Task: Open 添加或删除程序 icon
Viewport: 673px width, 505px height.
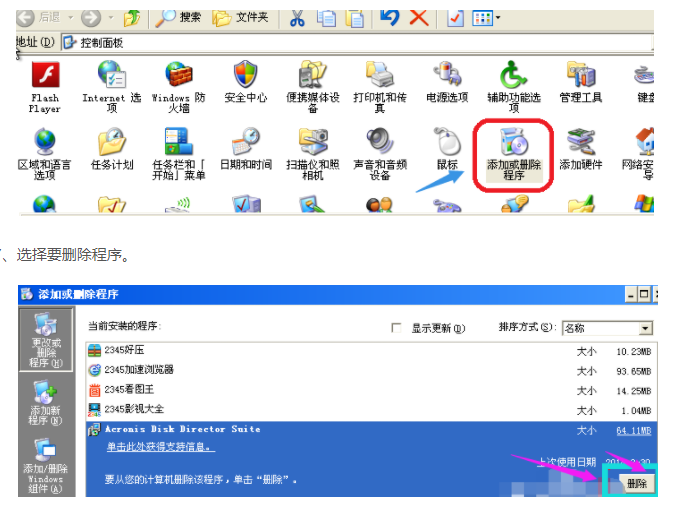Action: (x=513, y=144)
